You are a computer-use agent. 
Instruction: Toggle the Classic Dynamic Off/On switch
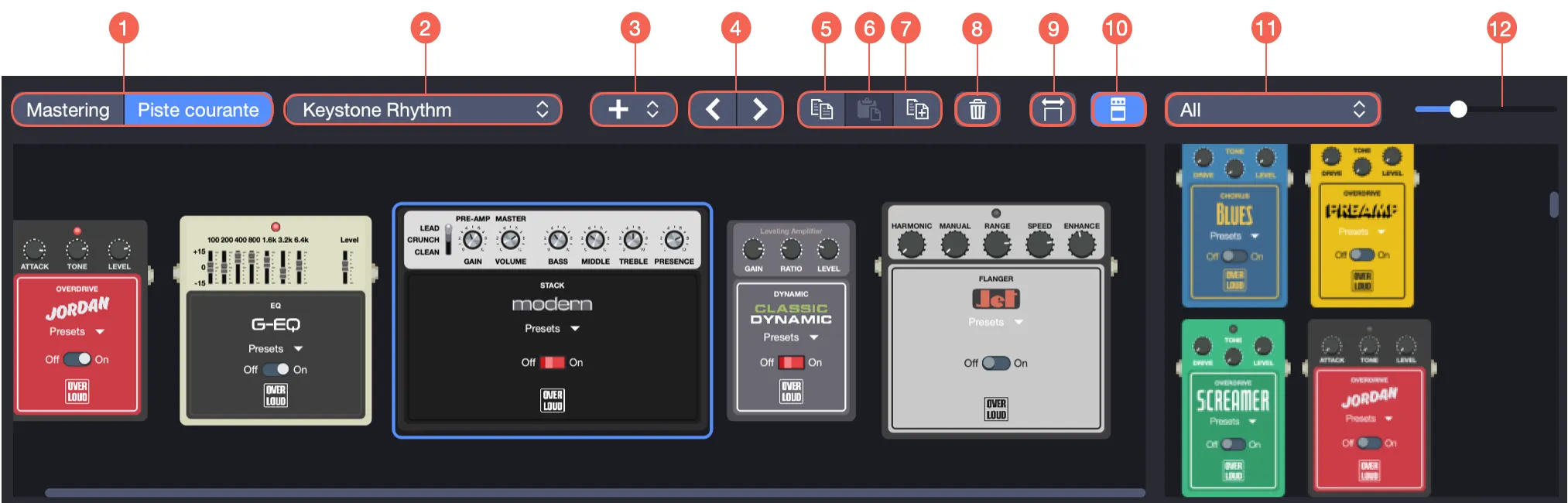791,362
